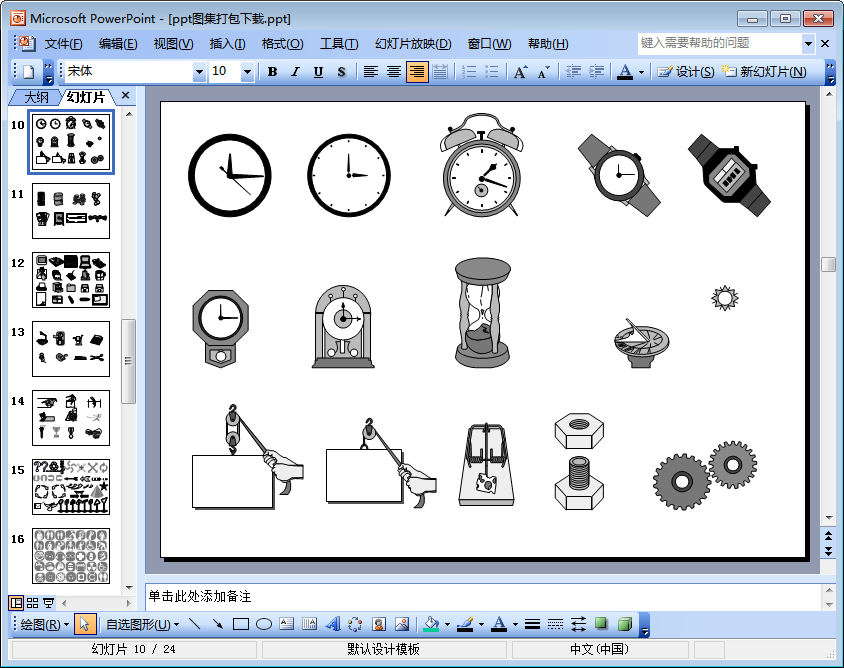Increase font size

pos(521,72)
